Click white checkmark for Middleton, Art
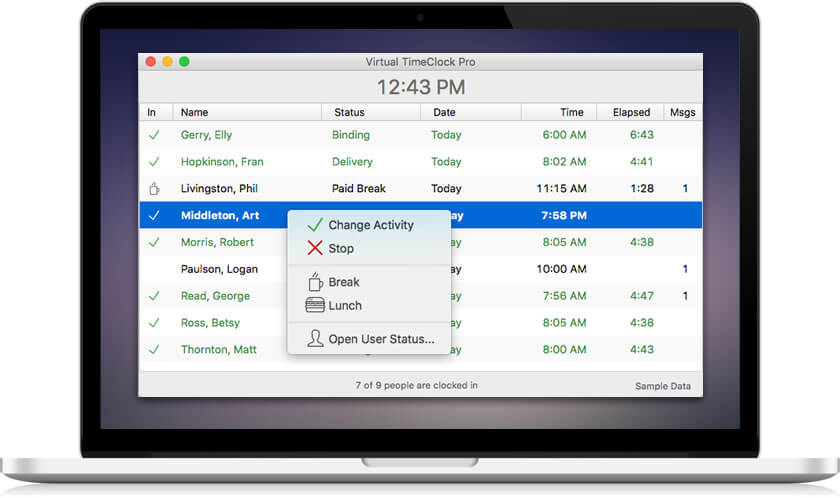This screenshot has height=498, width=840. (154, 215)
